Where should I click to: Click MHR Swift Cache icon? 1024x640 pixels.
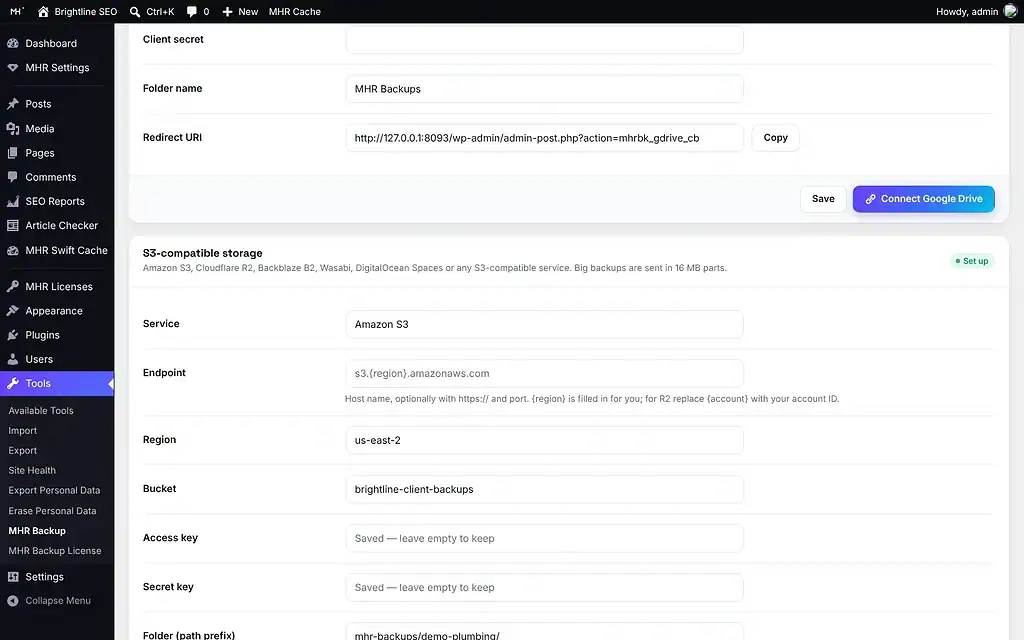point(12,250)
